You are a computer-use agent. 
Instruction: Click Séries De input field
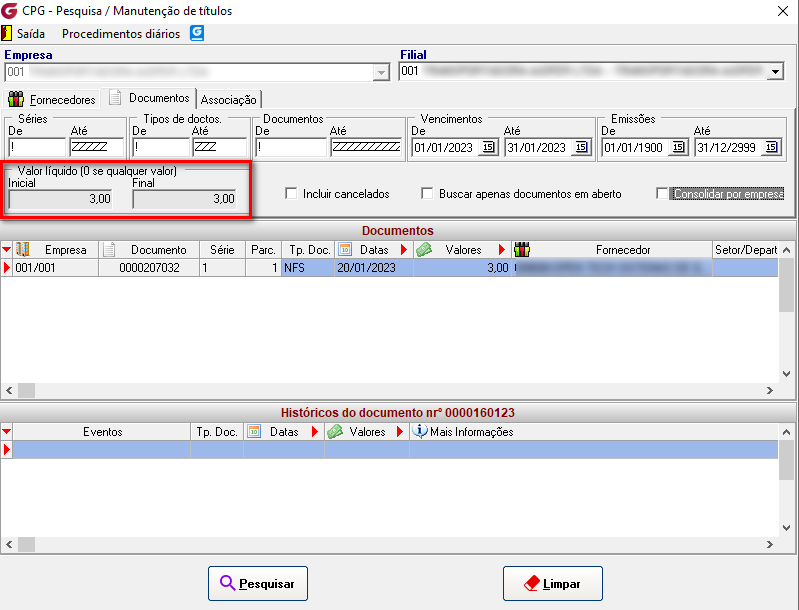tap(37, 147)
